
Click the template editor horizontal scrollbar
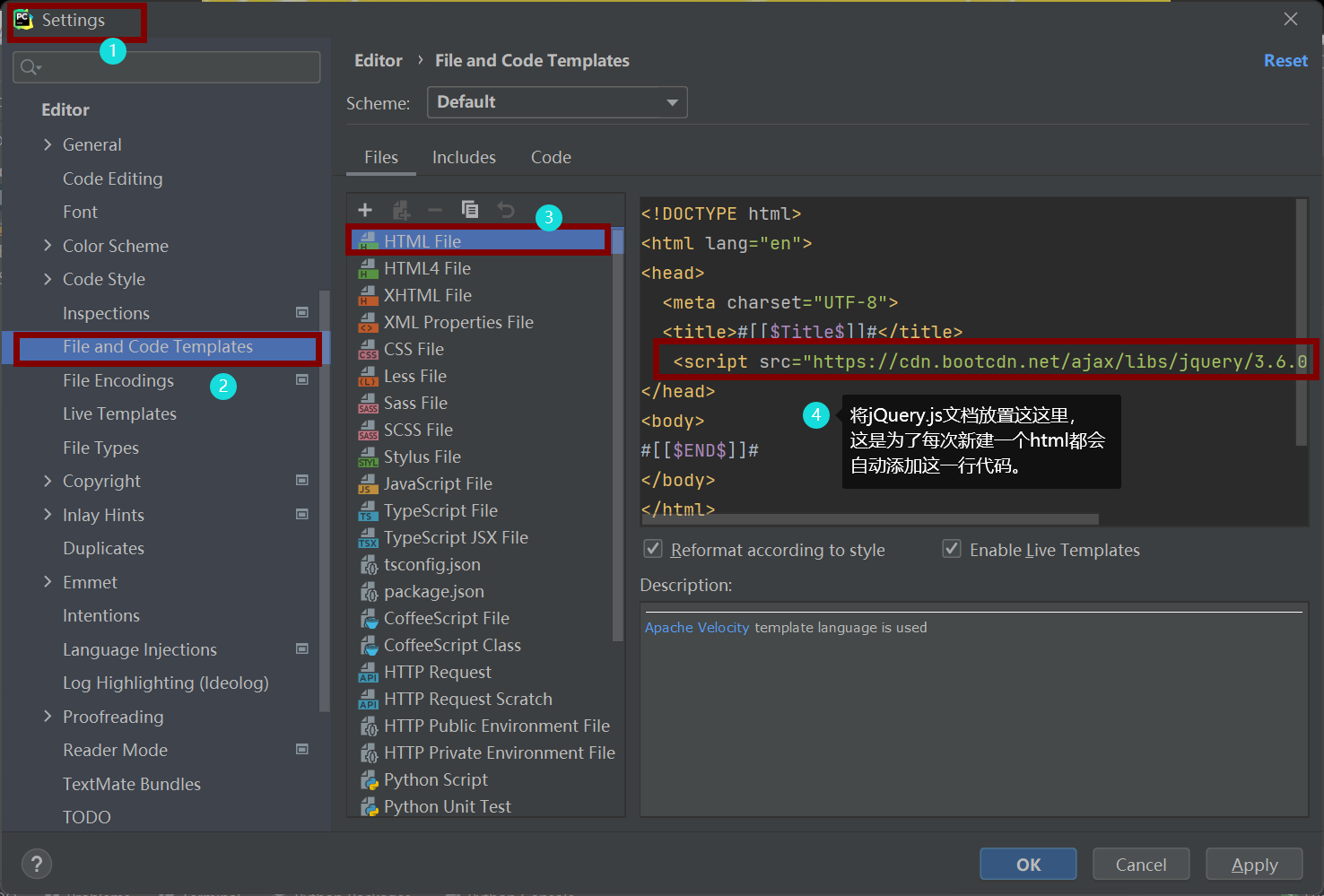[x=870, y=519]
